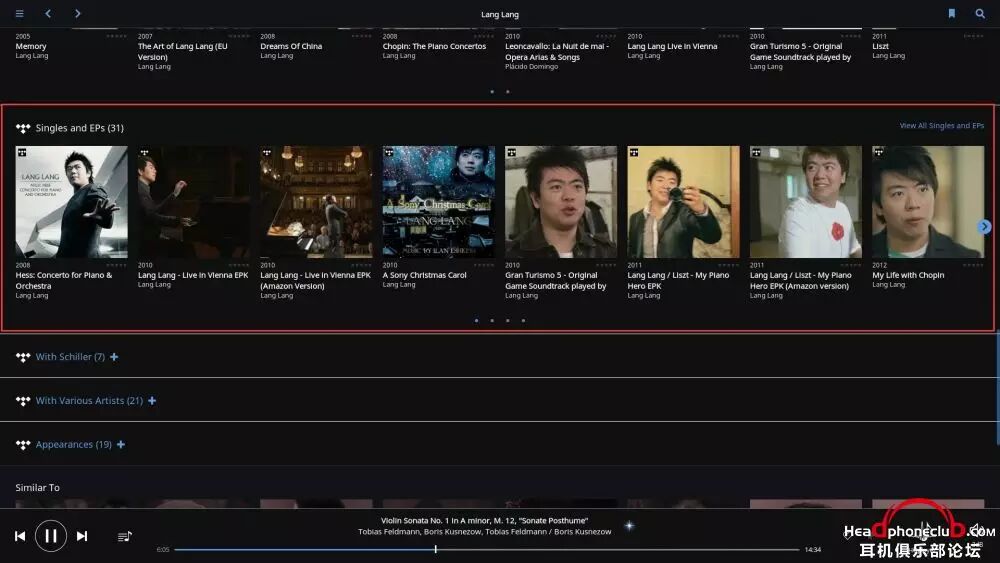
Task: Click the bookmark icon
Action: [952, 13]
